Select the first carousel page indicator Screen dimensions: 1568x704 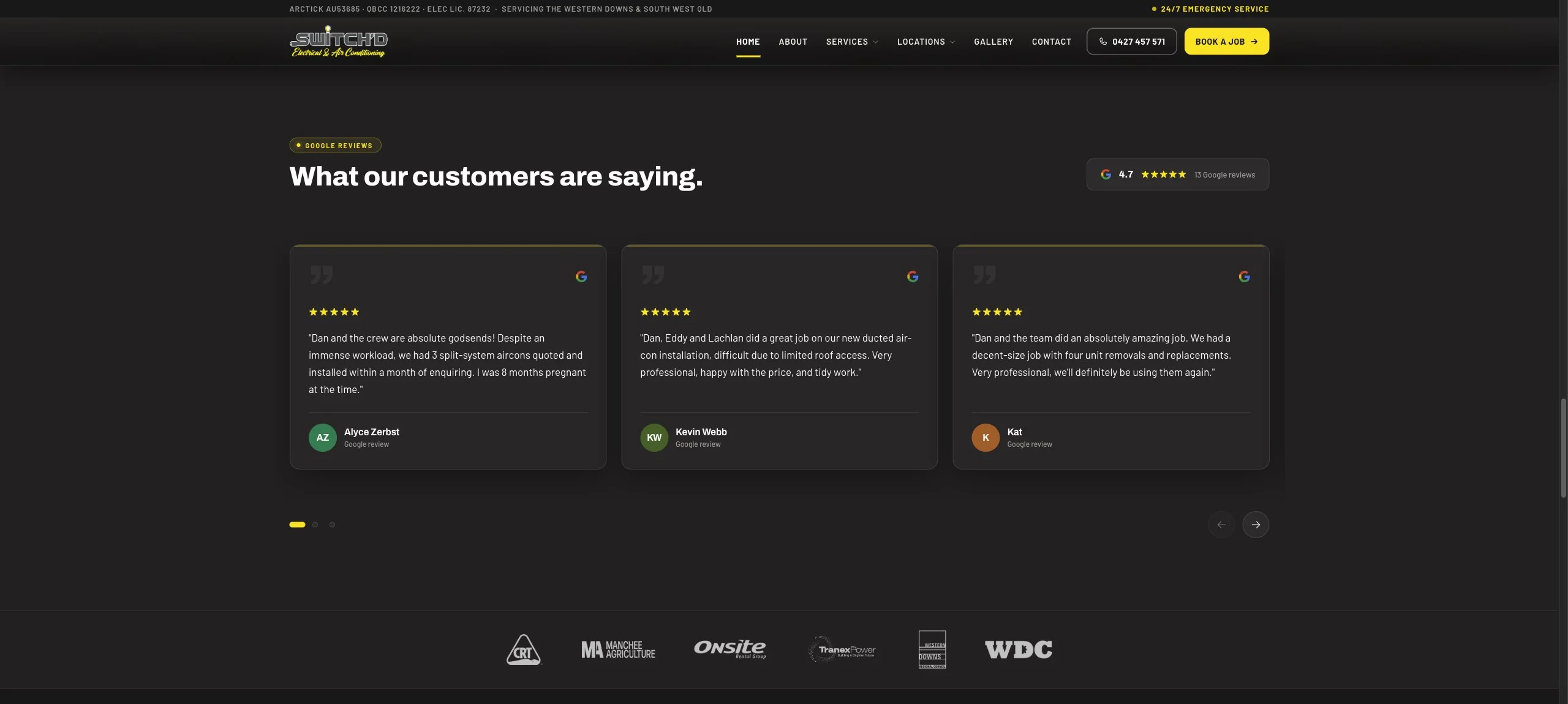coord(297,525)
